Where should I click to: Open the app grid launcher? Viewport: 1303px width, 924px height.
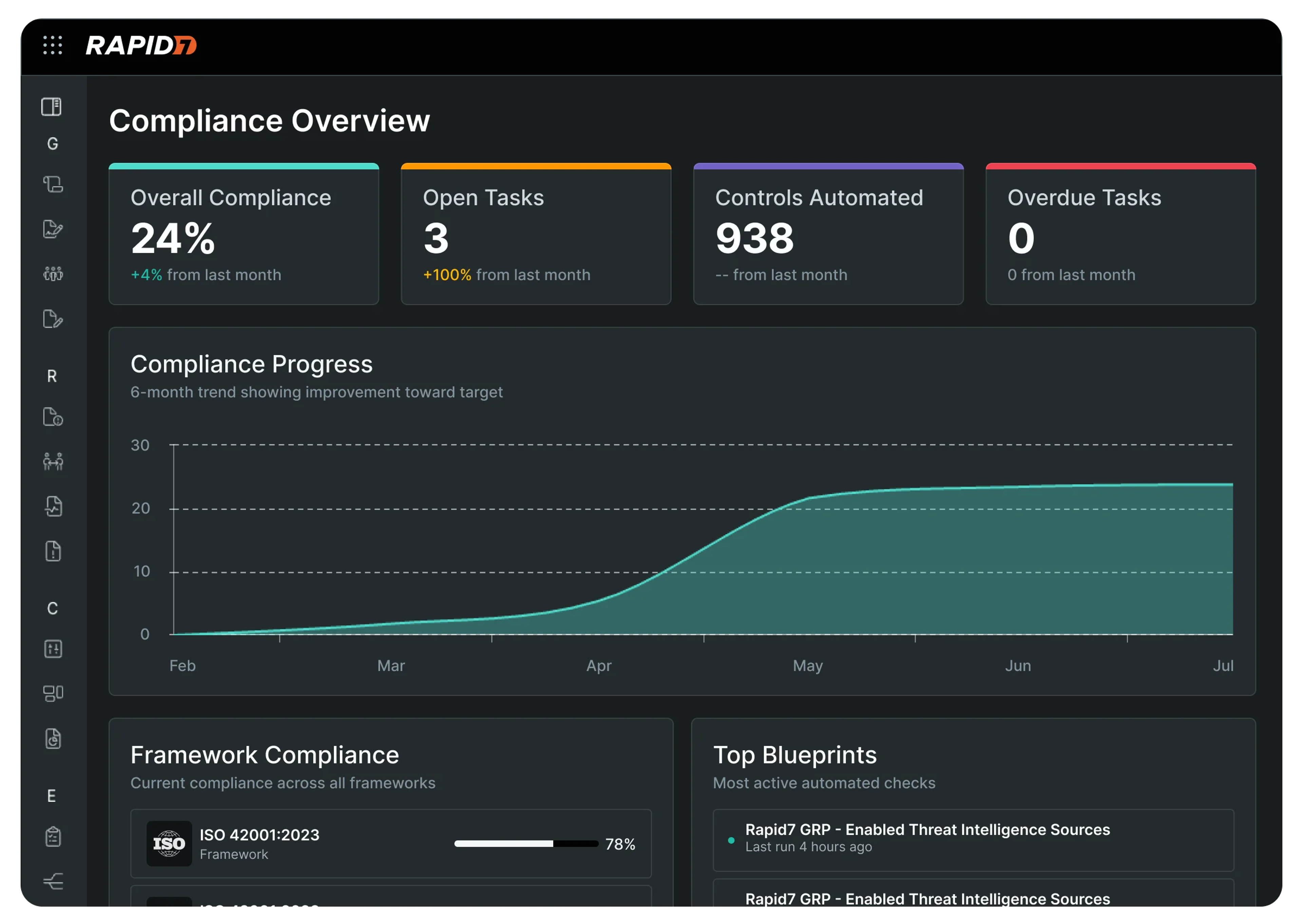click(x=52, y=45)
